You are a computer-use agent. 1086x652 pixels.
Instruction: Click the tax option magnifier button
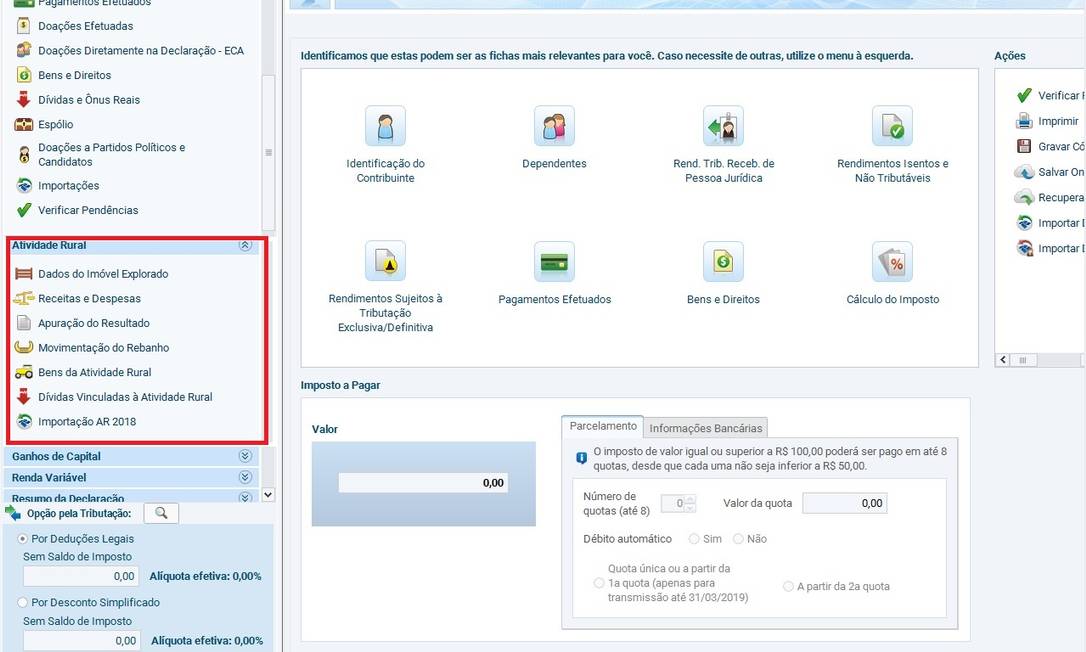161,513
